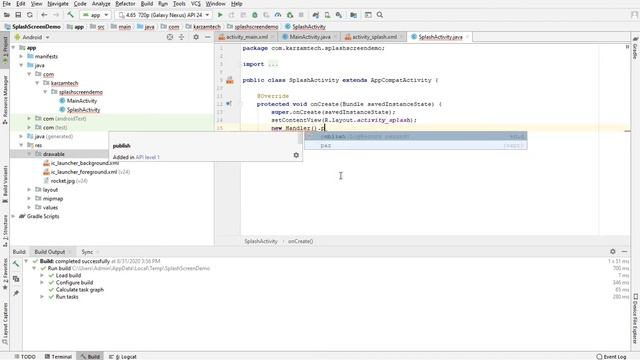Viewport: 640px width, 360px height.
Task: Expand the Run tasks build node
Action: pyautogui.click(x=42, y=297)
